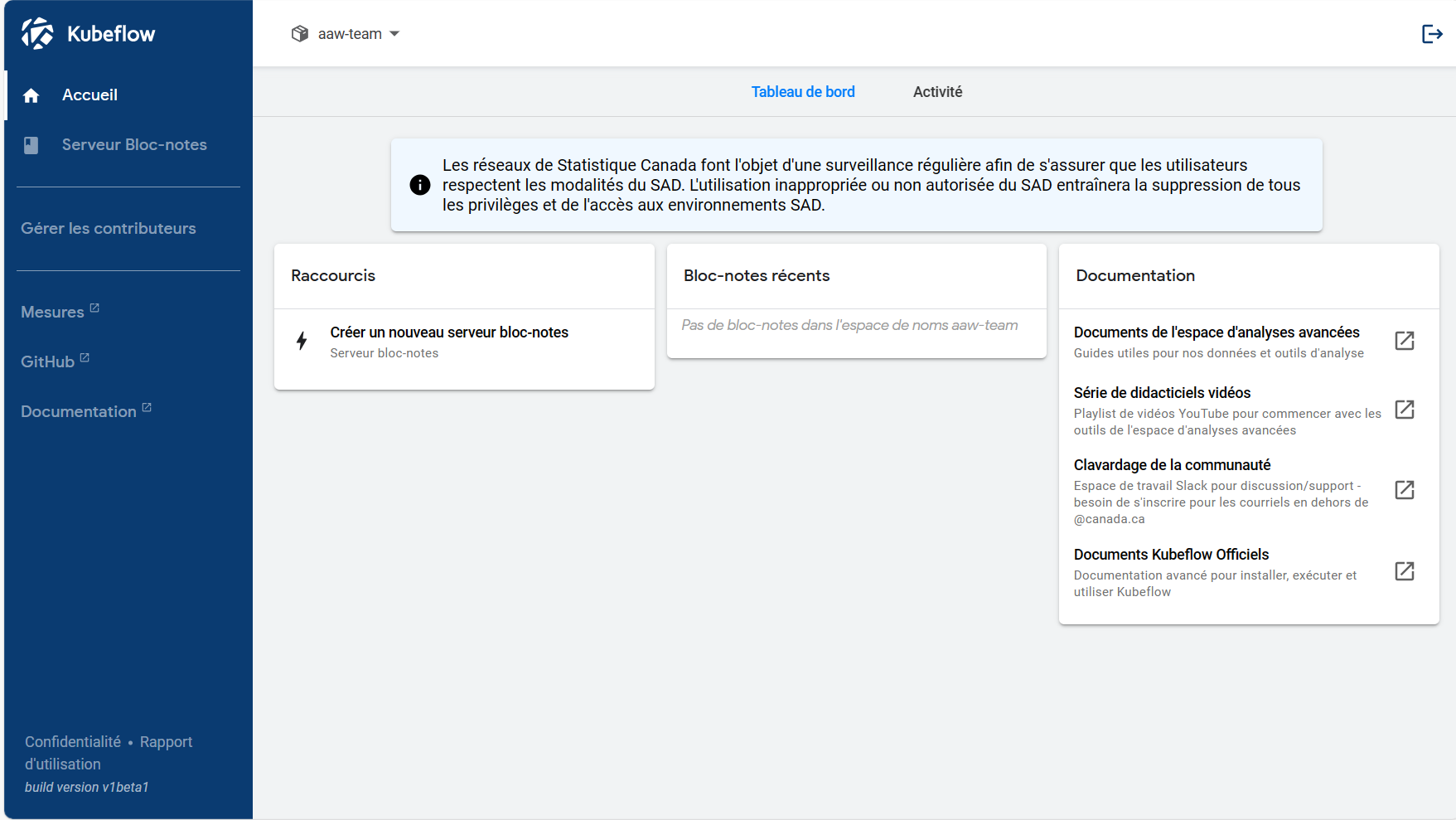
Task: Click 'Playlist de vidéos YouTube' description
Action: (x=1227, y=422)
